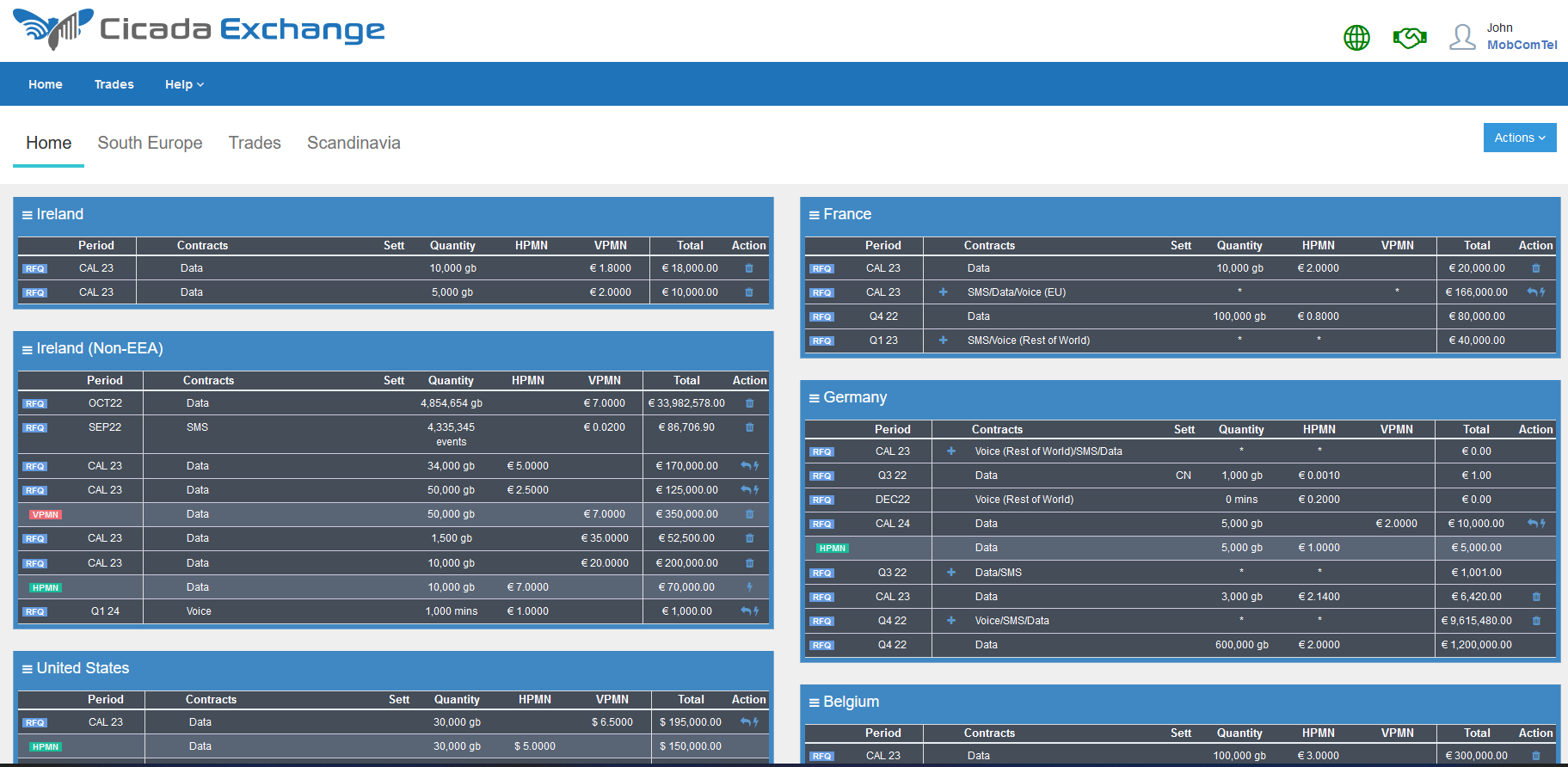The width and height of the screenshot is (1568, 767).
Task: Click the green globe icon in header
Action: coord(1356,38)
